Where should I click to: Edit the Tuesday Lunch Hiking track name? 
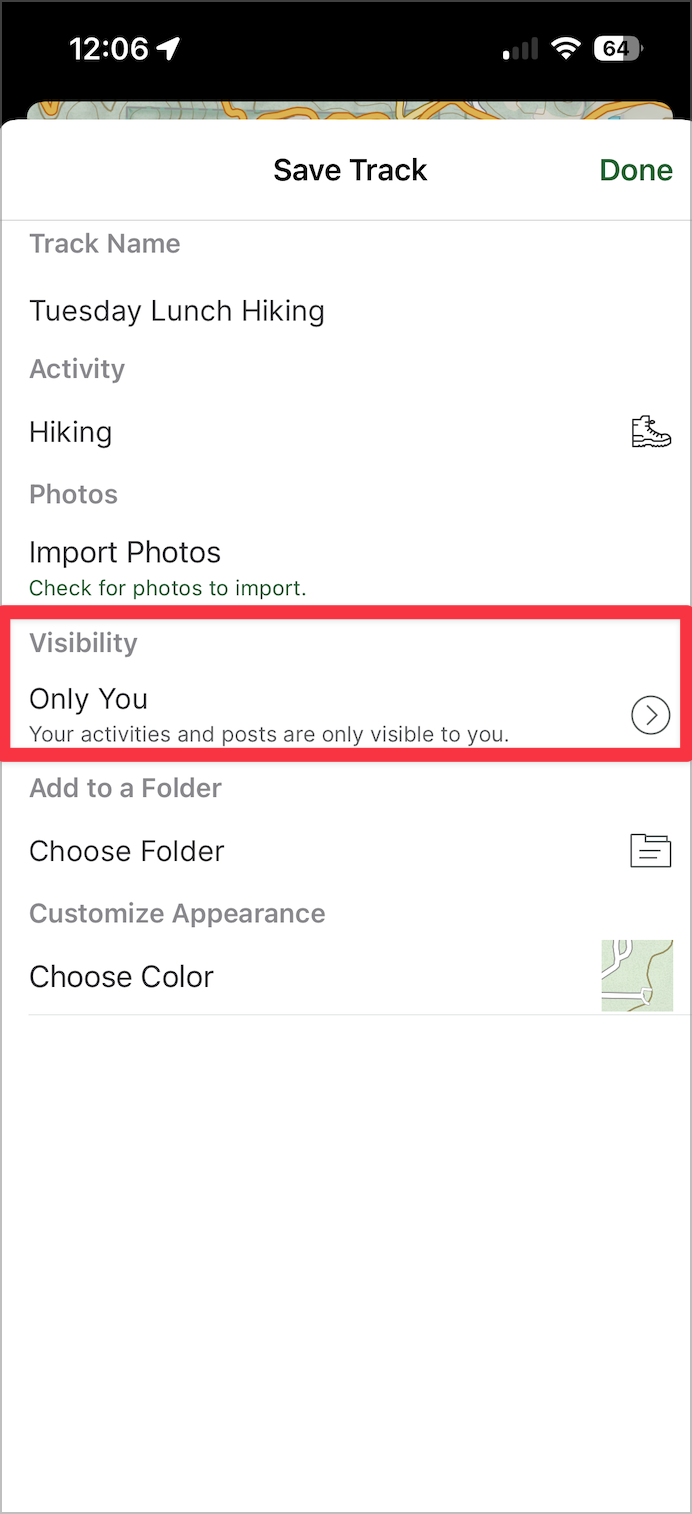(x=346, y=311)
